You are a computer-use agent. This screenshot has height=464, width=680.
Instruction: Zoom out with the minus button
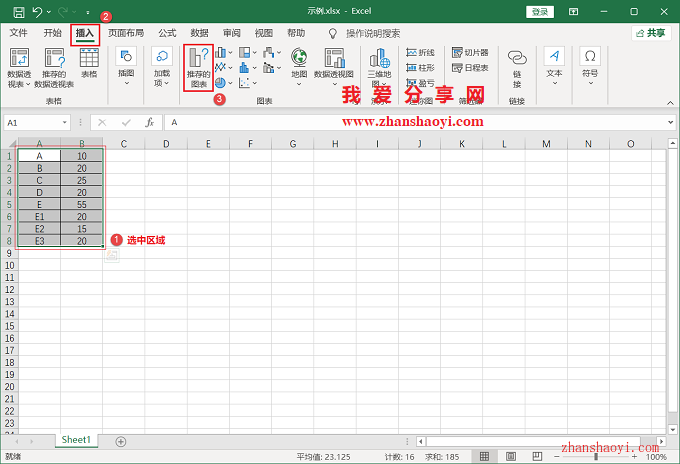pos(556,457)
